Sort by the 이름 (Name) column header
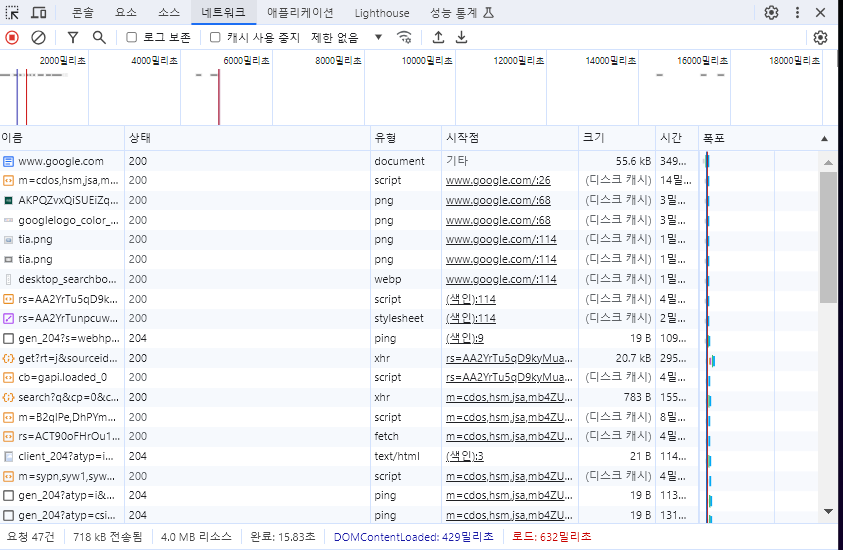The image size is (843, 550). click(x=62, y=138)
